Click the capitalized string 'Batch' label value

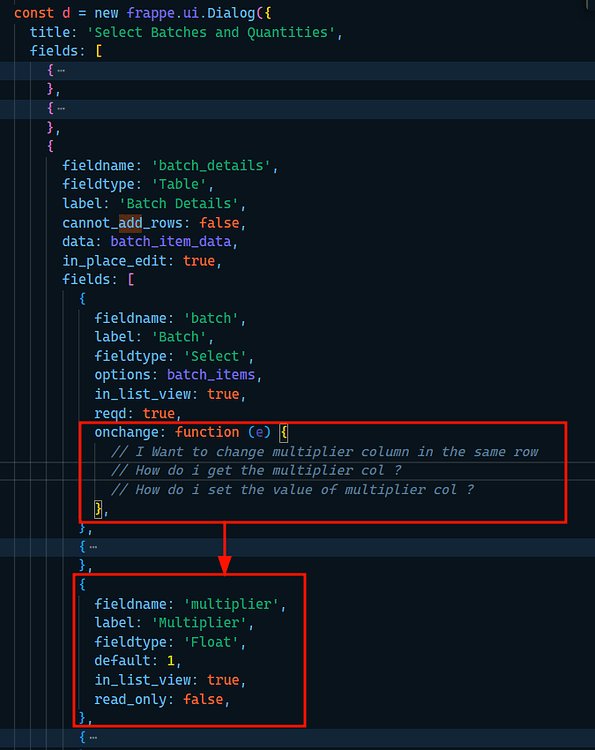[x=179, y=337]
